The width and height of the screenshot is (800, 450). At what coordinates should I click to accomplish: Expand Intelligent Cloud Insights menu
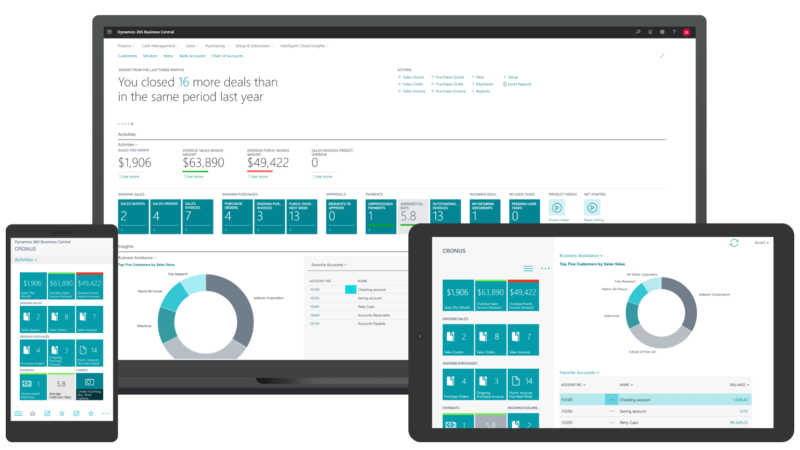pyautogui.click(x=304, y=46)
